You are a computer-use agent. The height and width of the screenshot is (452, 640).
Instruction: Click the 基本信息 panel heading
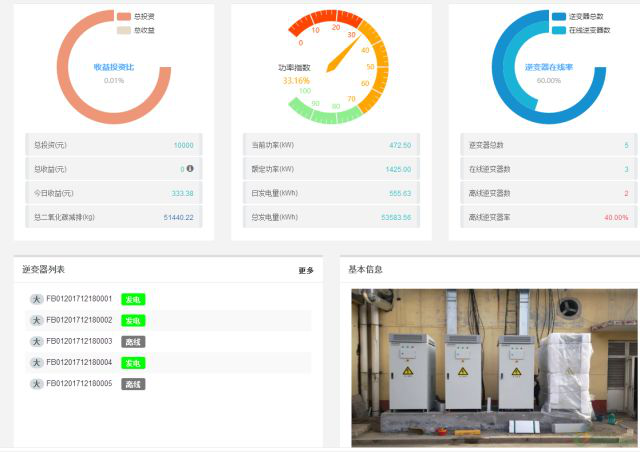click(x=365, y=269)
